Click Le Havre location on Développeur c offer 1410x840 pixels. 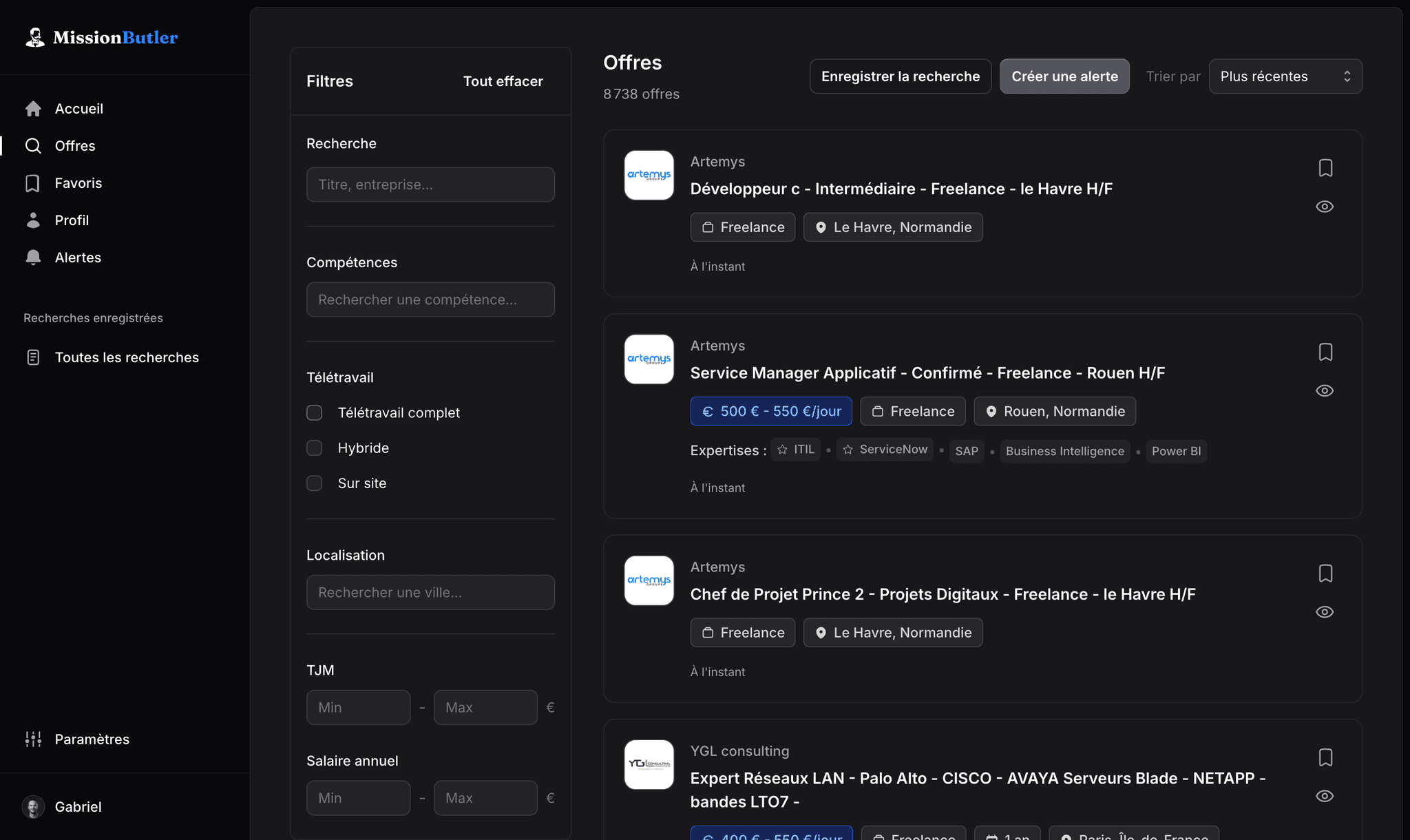click(x=893, y=227)
